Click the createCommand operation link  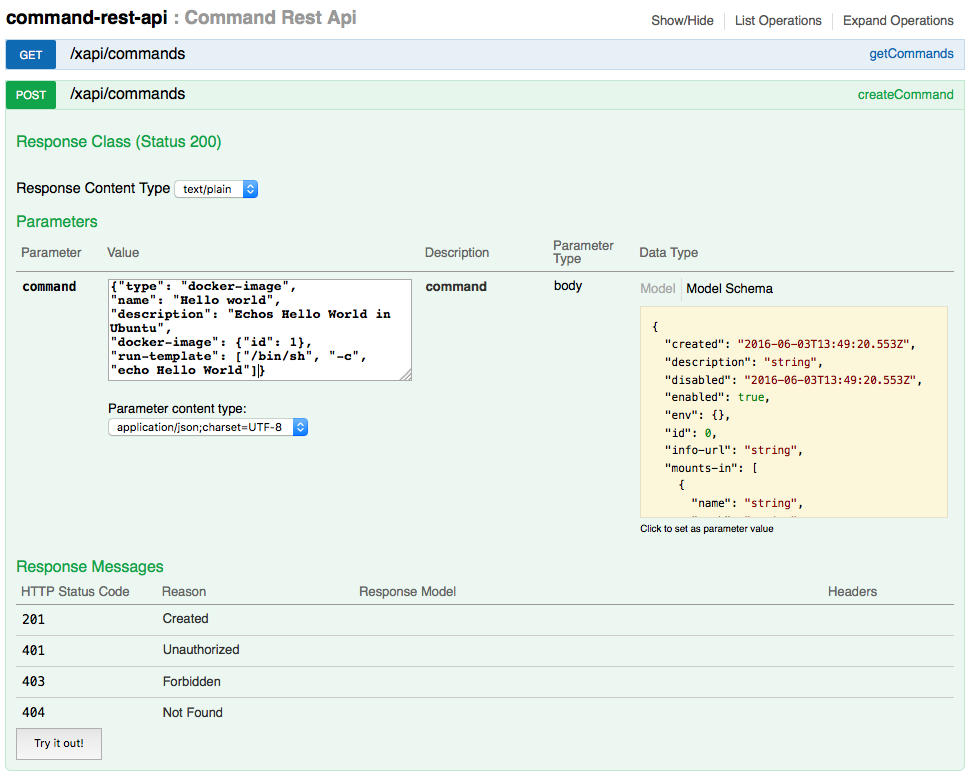point(905,95)
